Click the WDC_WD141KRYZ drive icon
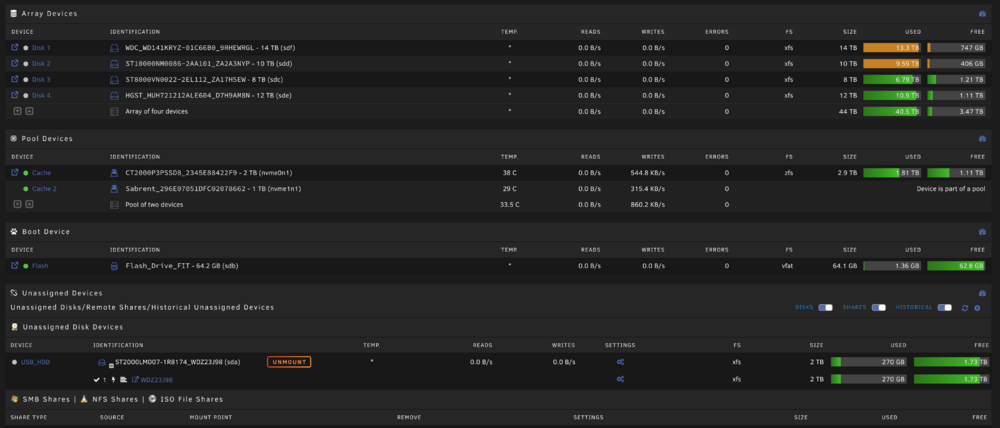Screen dimensions: 1000x428 [115, 48]
